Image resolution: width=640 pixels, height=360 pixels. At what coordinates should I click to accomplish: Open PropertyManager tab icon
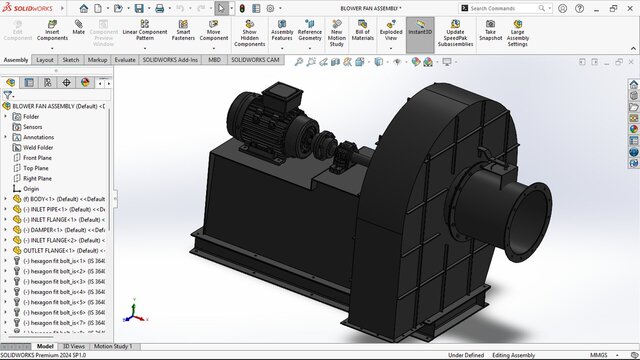pos(29,82)
